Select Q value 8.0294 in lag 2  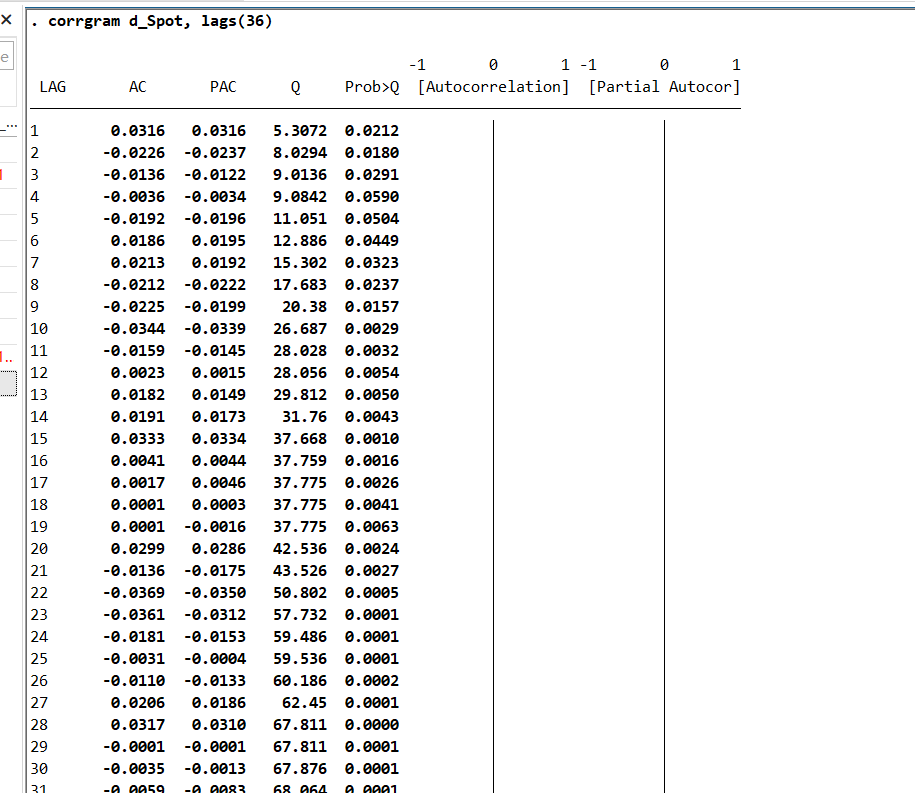pyautogui.click(x=300, y=153)
